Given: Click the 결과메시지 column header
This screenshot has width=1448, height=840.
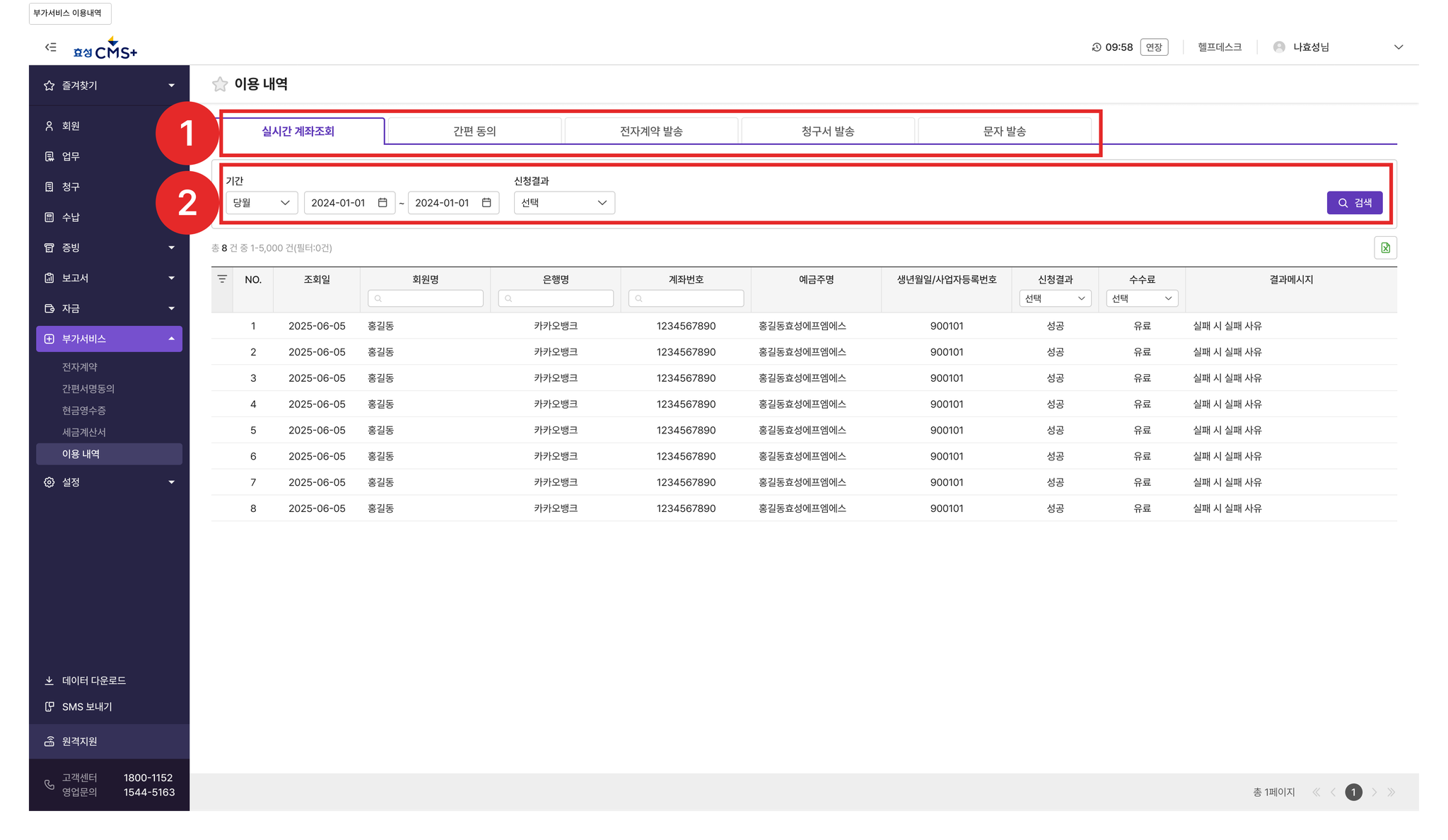Looking at the screenshot, I should coord(1291,280).
